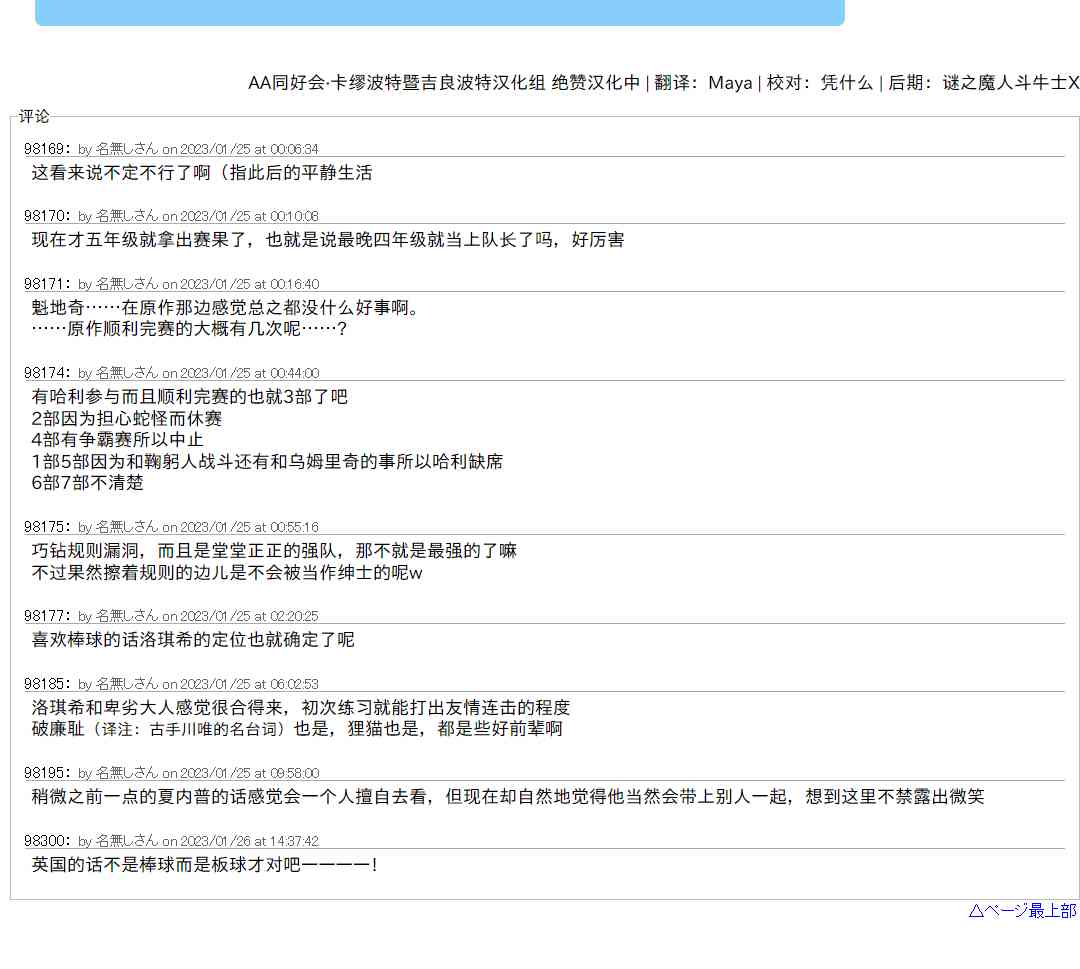Click the 评论 section heading
The height and width of the screenshot is (969, 1080).
click(x=33, y=117)
